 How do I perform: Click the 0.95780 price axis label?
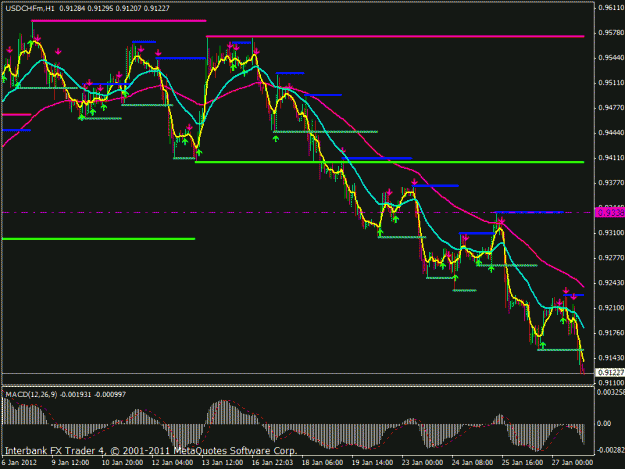coord(611,33)
